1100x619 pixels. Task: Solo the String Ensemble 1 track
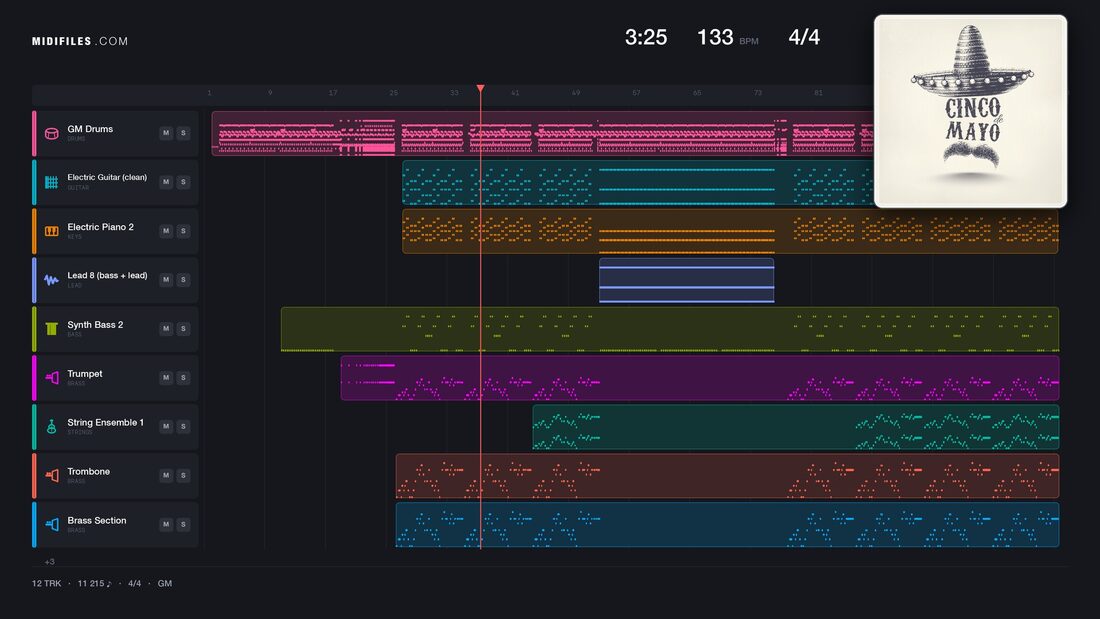183,426
